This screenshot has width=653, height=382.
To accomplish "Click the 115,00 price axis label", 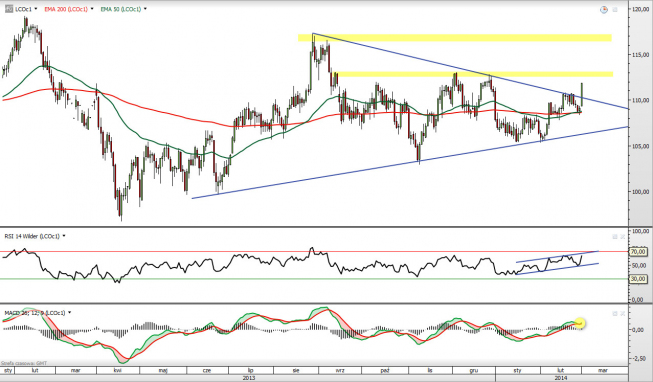I will click(x=640, y=55).
